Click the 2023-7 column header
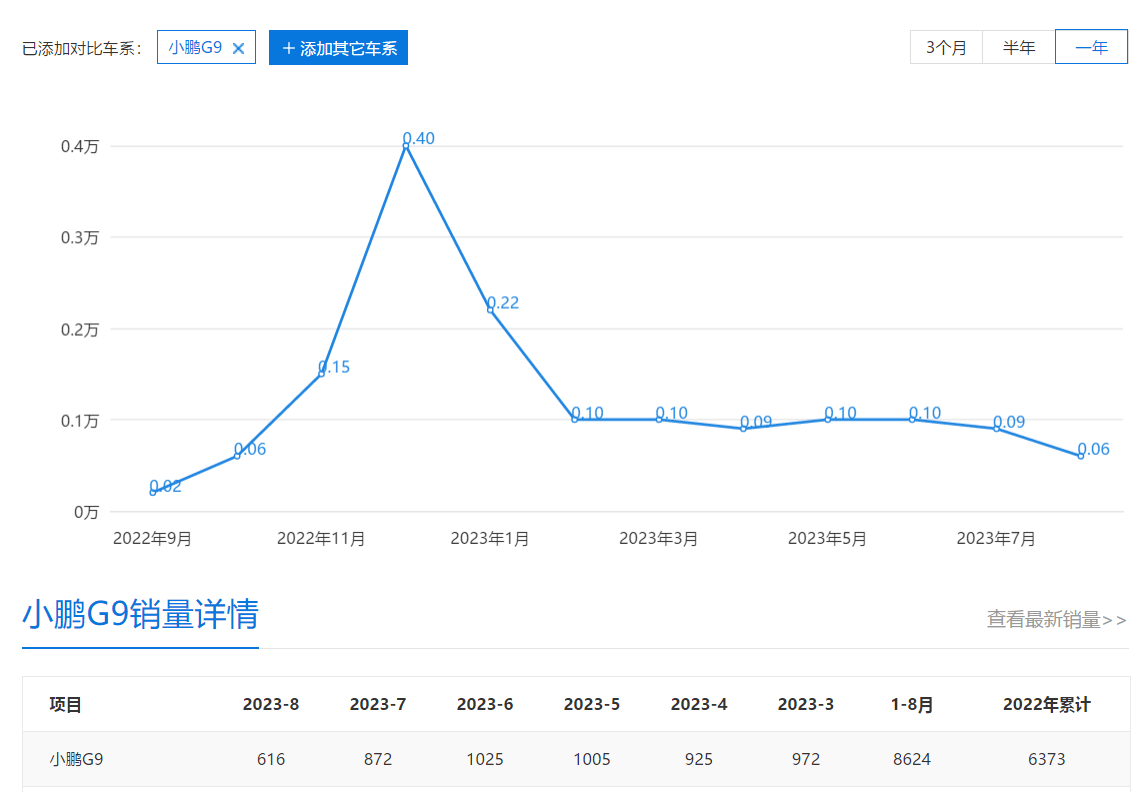This screenshot has width=1137, height=792. coord(378,704)
